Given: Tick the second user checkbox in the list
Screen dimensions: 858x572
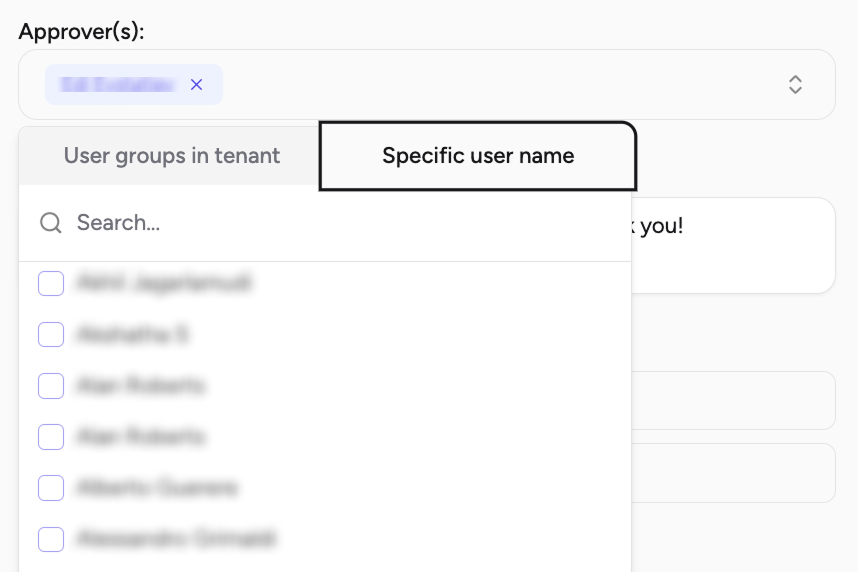Looking at the screenshot, I should point(51,334).
